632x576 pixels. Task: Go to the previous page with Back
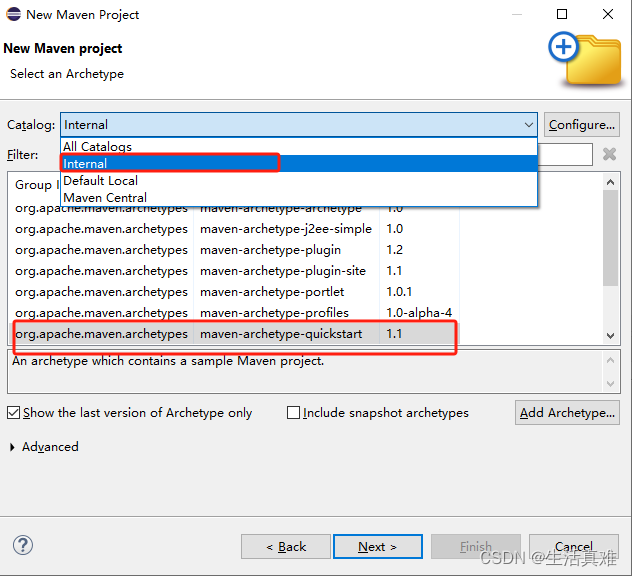286,547
